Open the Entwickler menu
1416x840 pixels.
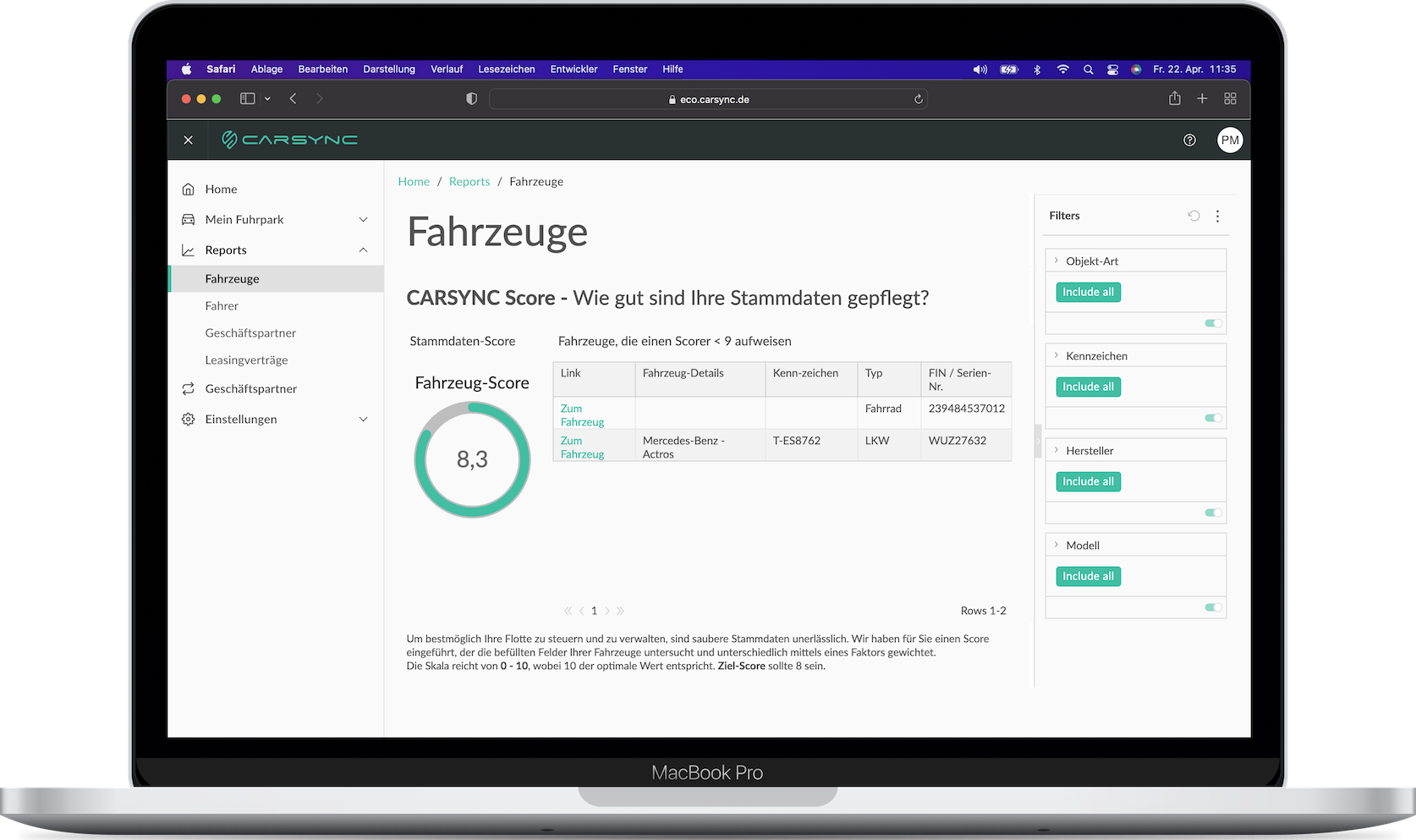pos(574,69)
